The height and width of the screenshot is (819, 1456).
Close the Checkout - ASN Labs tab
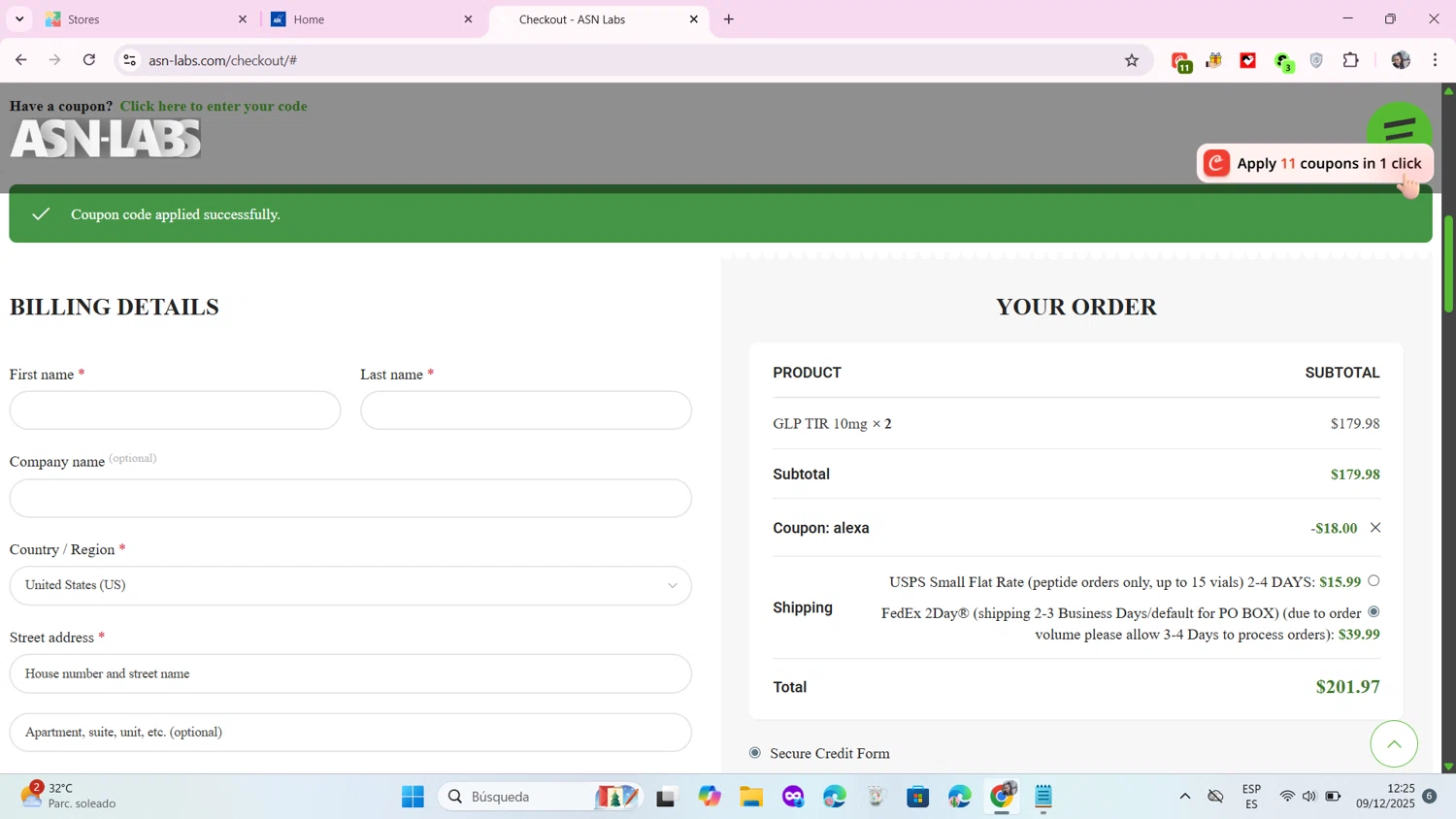coord(694,19)
